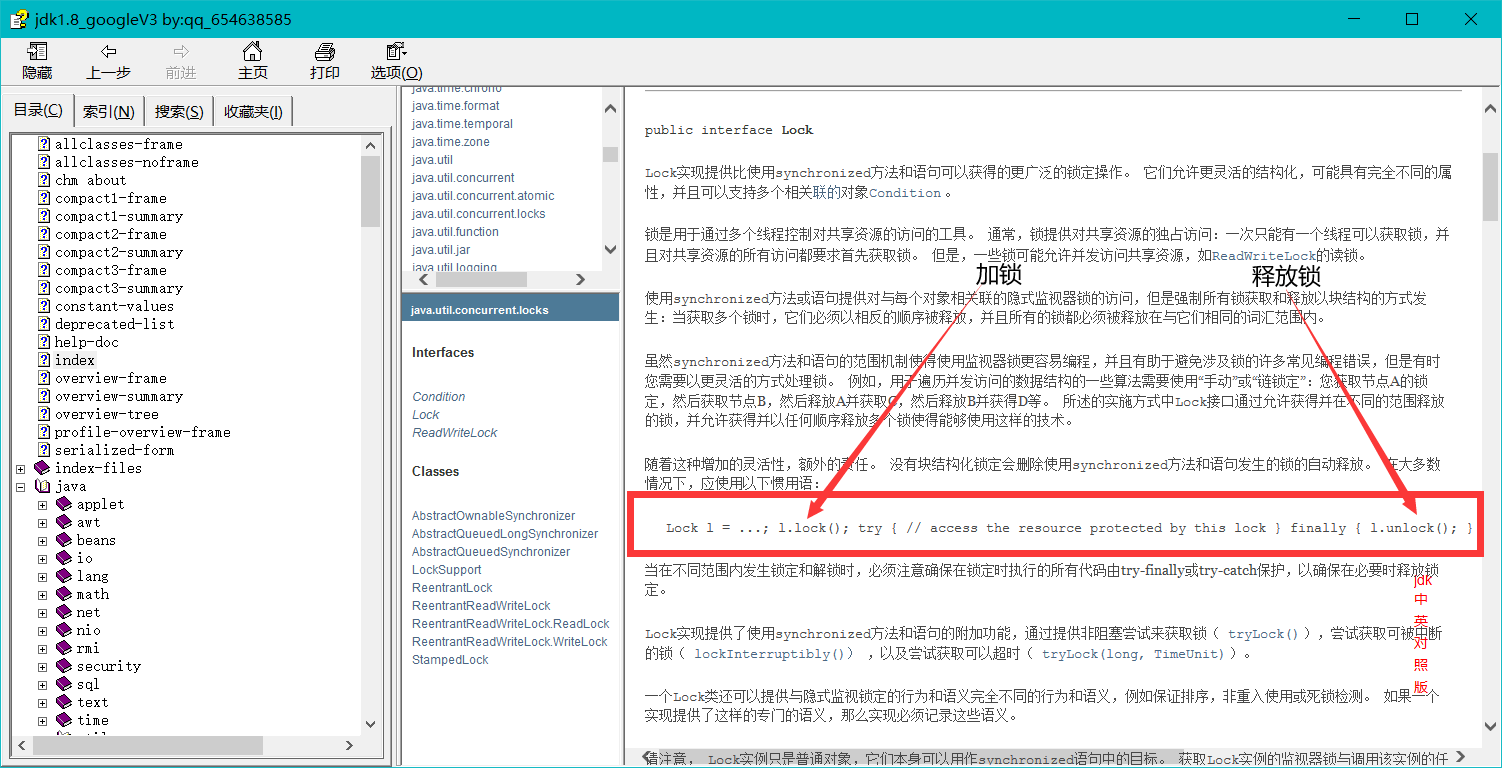
Task: Select the compact2-summary tree item
Action: click(x=119, y=252)
